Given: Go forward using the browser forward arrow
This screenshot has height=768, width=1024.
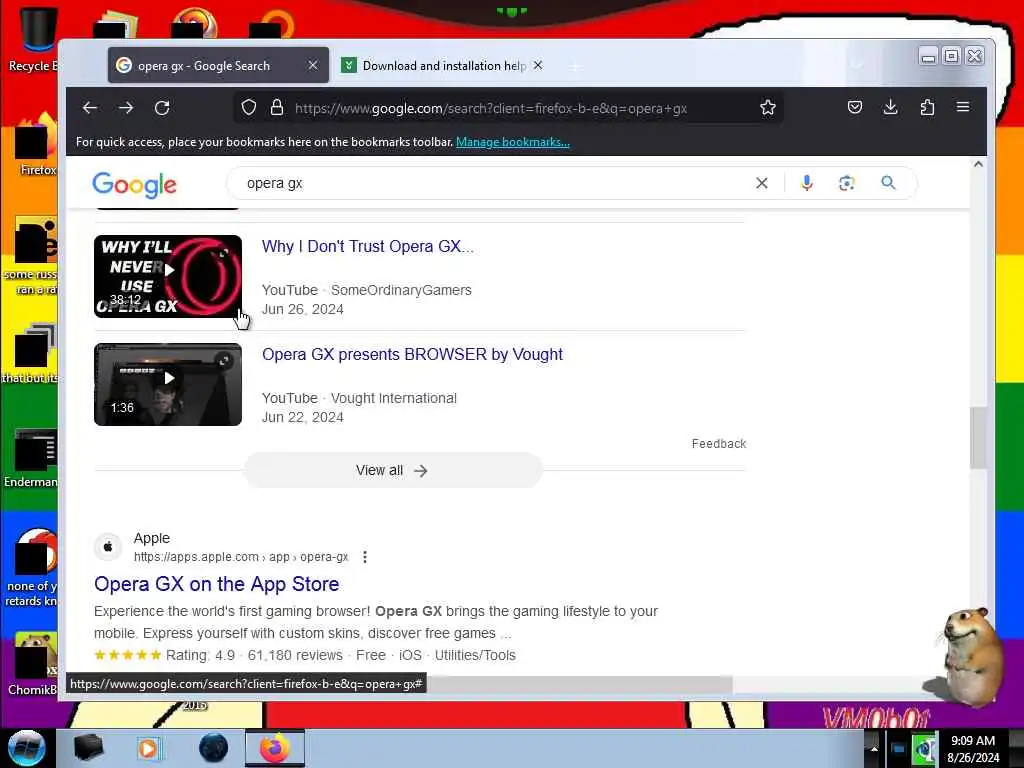Looking at the screenshot, I should coord(126,108).
